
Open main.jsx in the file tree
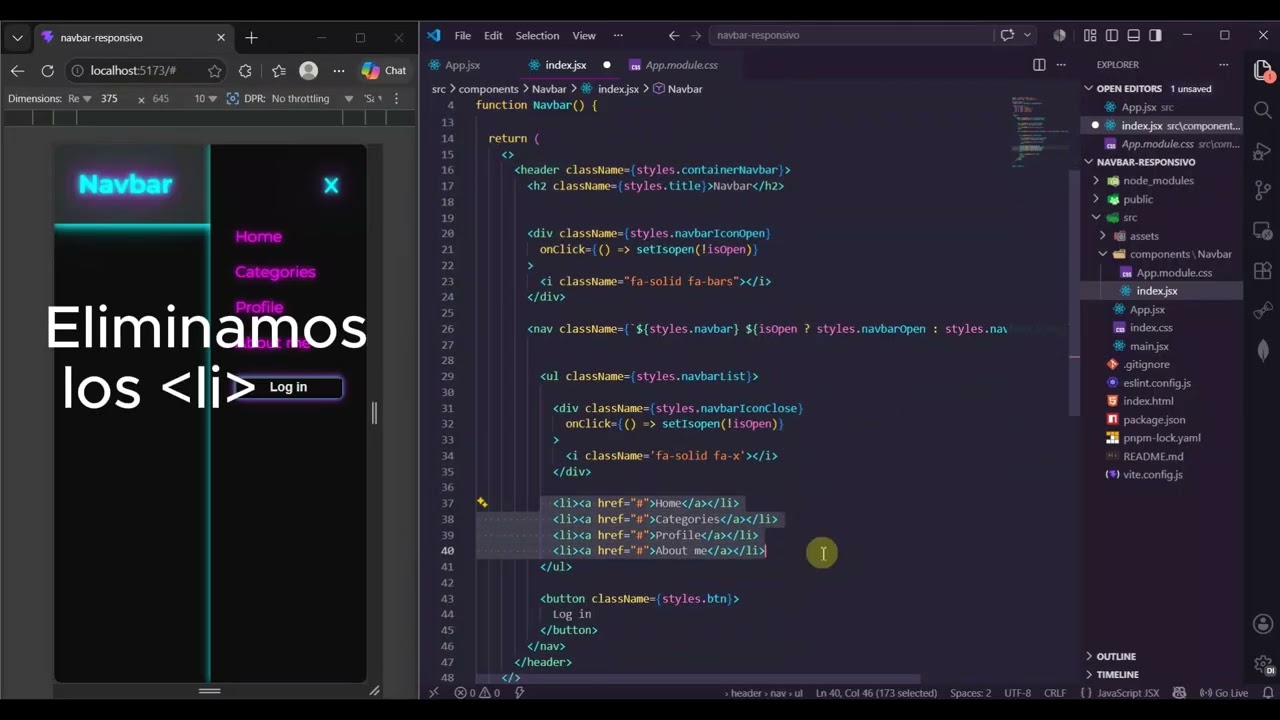[1149, 346]
